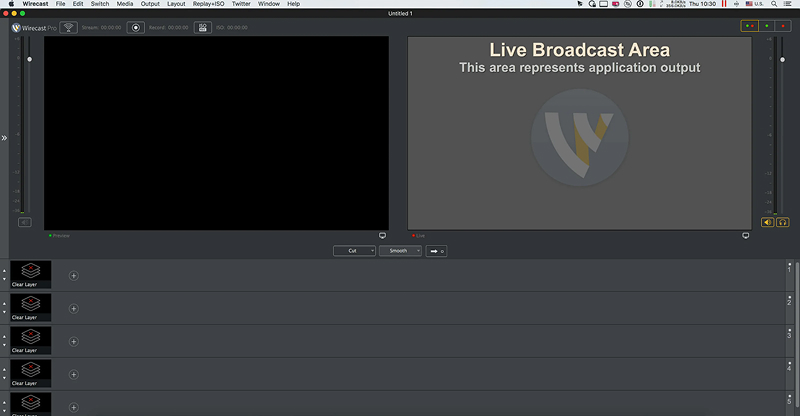Select Clear Layer shot in layer 2
800x416 pixels.
(31, 307)
